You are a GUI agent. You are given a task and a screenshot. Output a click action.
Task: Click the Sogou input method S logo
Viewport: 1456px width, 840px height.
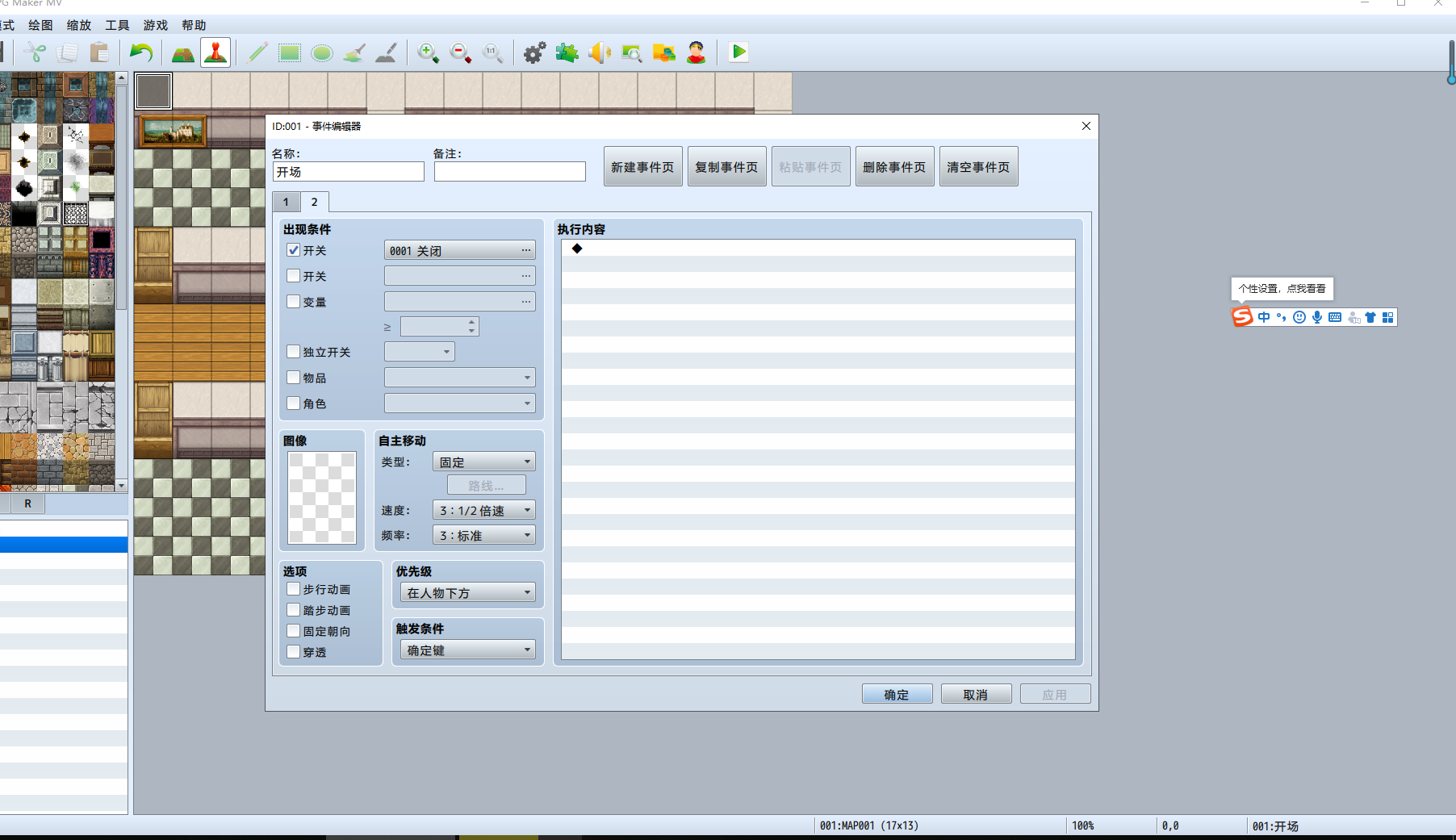click(1242, 317)
